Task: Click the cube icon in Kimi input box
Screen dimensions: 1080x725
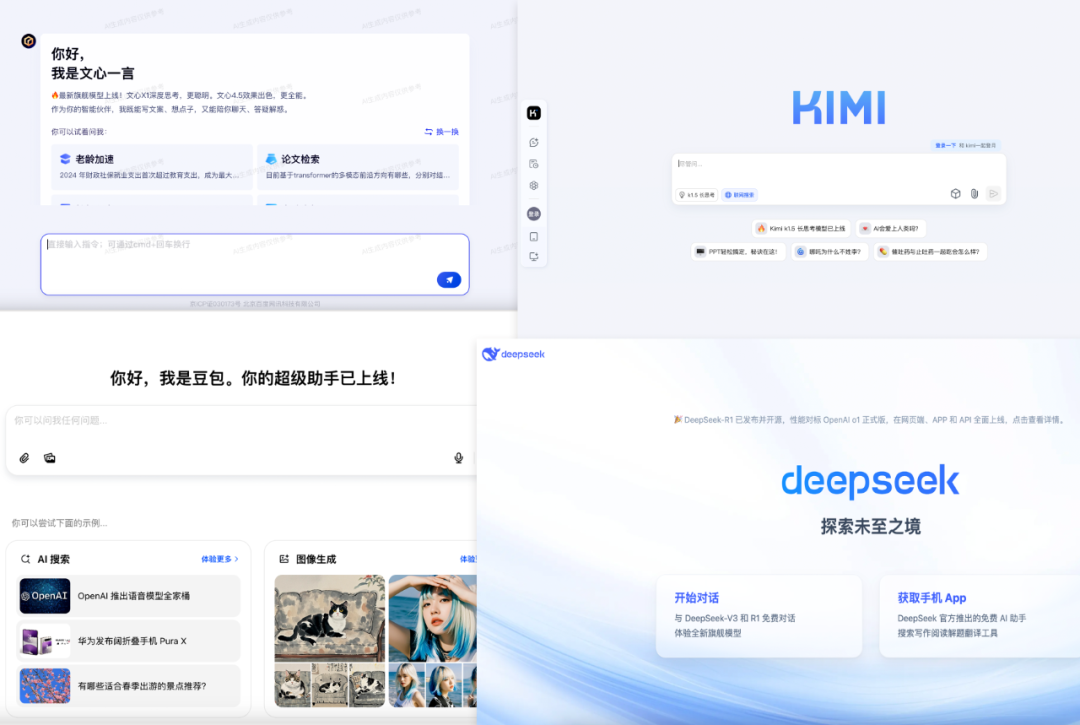Action: 955,194
